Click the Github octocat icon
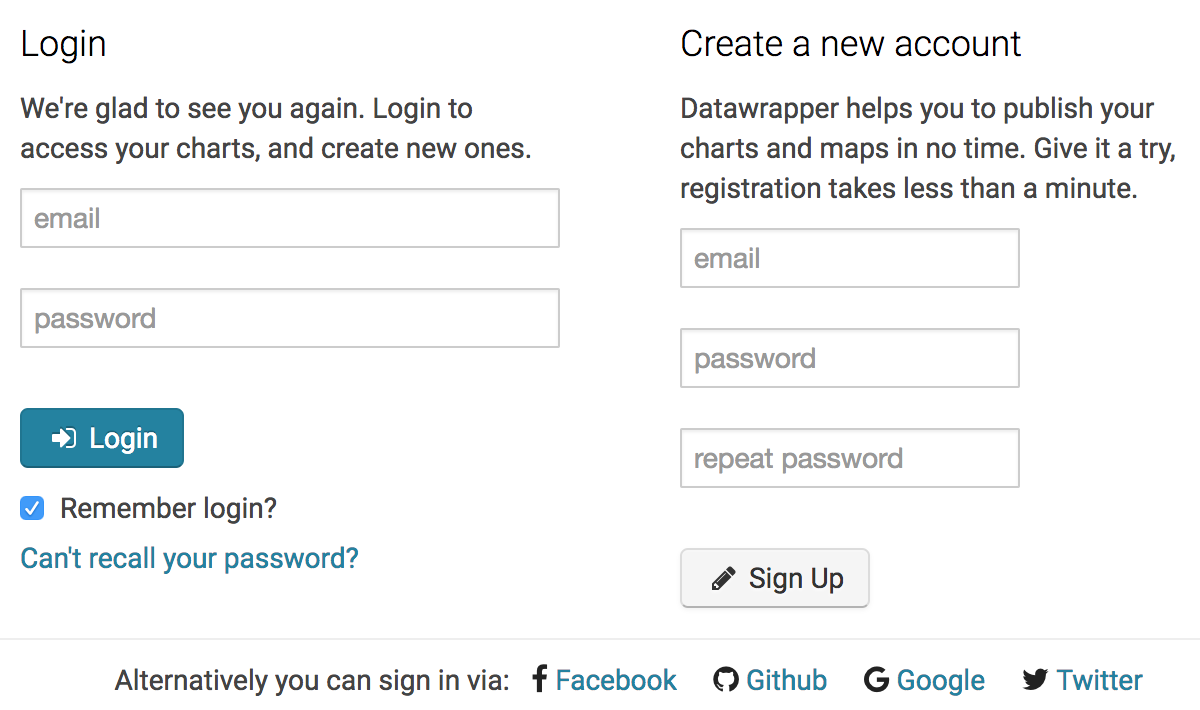 [x=726, y=680]
